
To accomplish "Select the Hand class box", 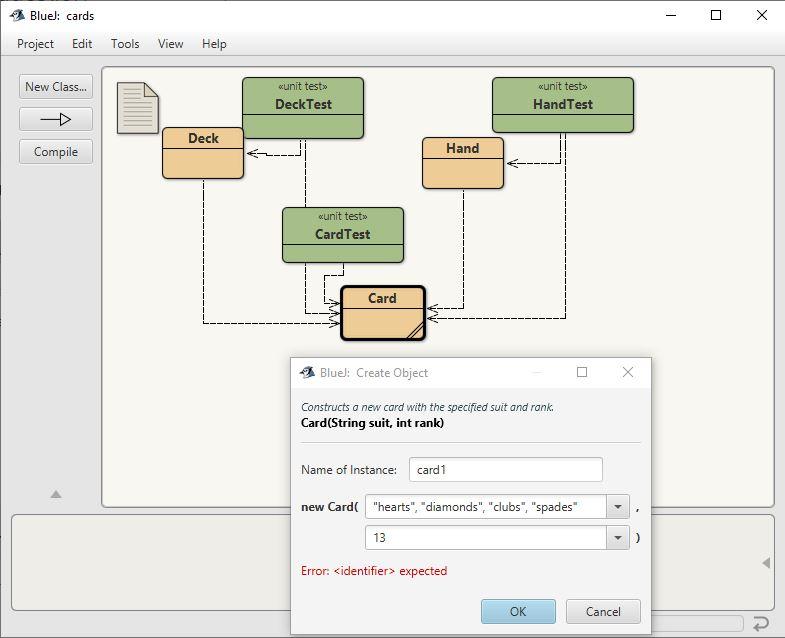I will click(x=463, y=163).
